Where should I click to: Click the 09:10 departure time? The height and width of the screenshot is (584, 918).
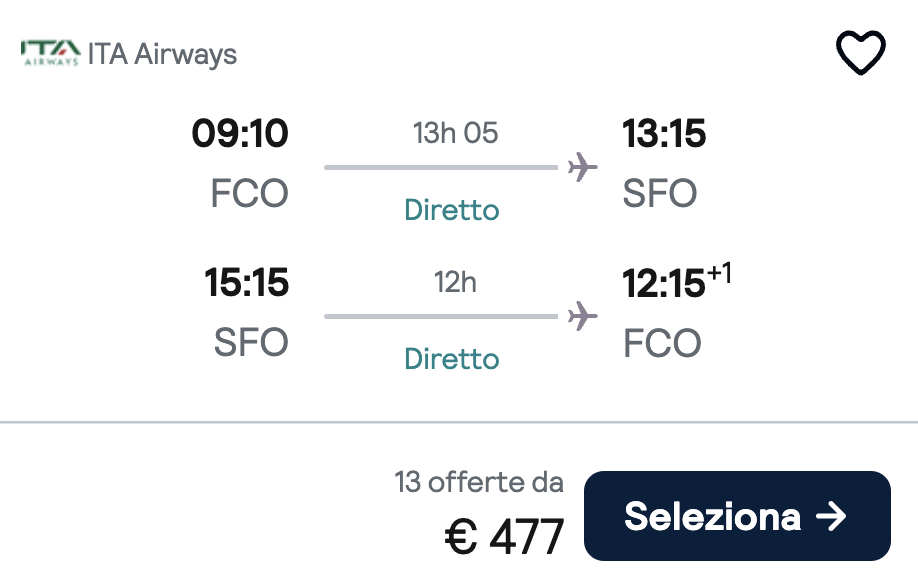pyautogui.click(x=240, y=133)
